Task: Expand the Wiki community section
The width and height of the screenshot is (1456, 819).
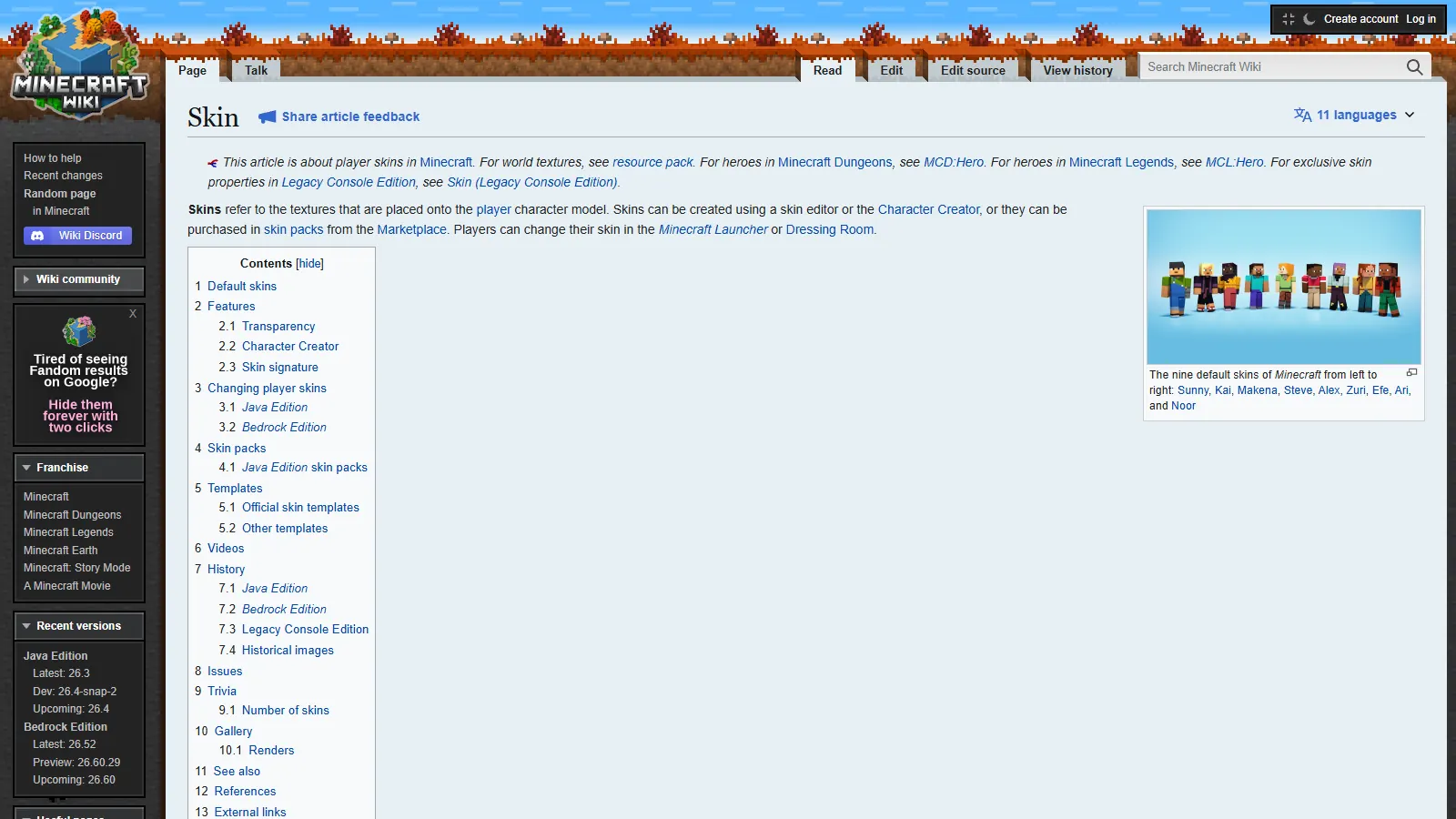Action: [x=79, y=279]
